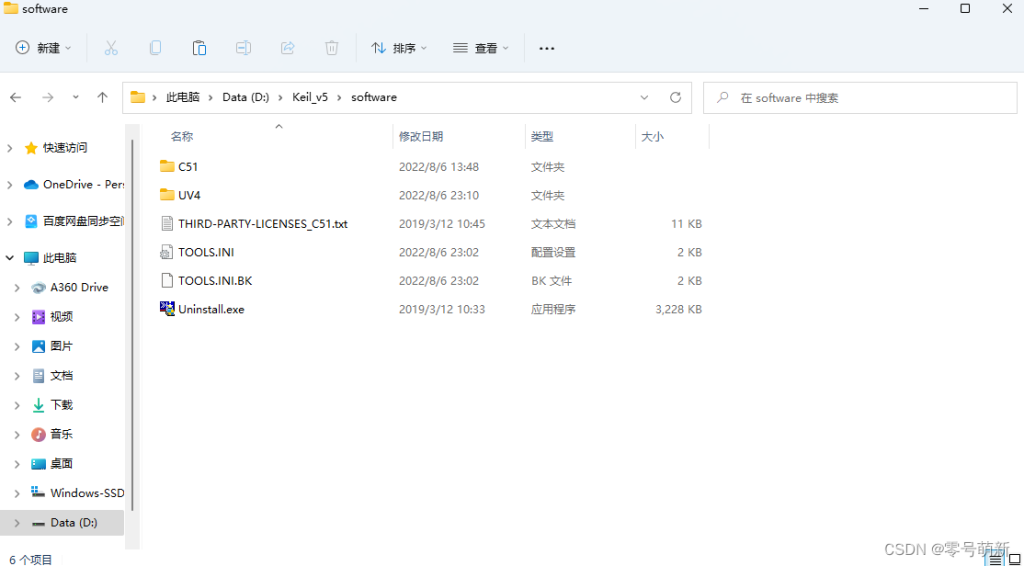This screenshot has height=566, width=1024.
Task: Open Windows-SSD drive in sidebar
Action: pyautogui.click(x=78, y=493)
